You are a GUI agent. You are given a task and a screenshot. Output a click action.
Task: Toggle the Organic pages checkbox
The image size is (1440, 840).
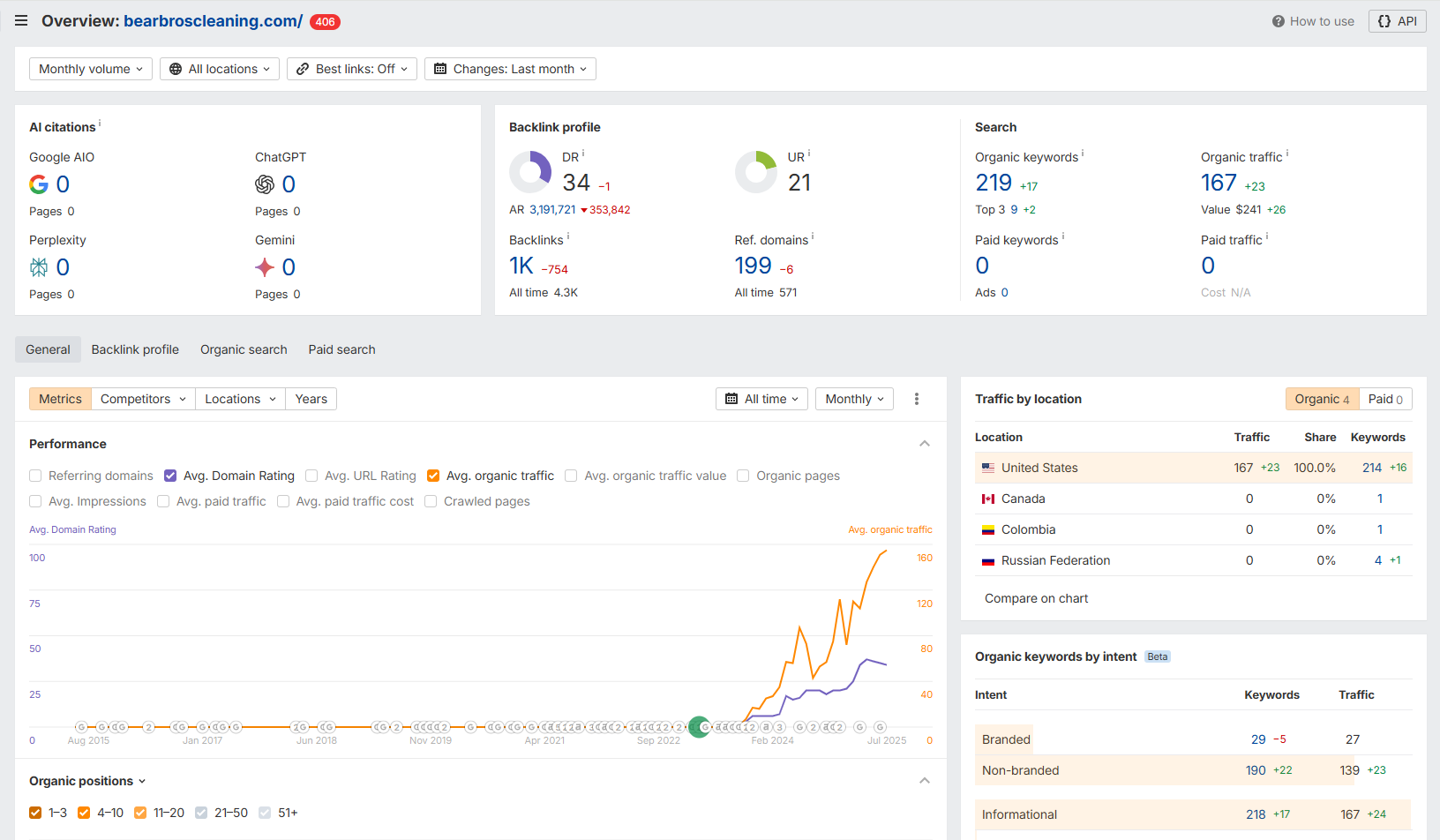click(x=743, y=476)
